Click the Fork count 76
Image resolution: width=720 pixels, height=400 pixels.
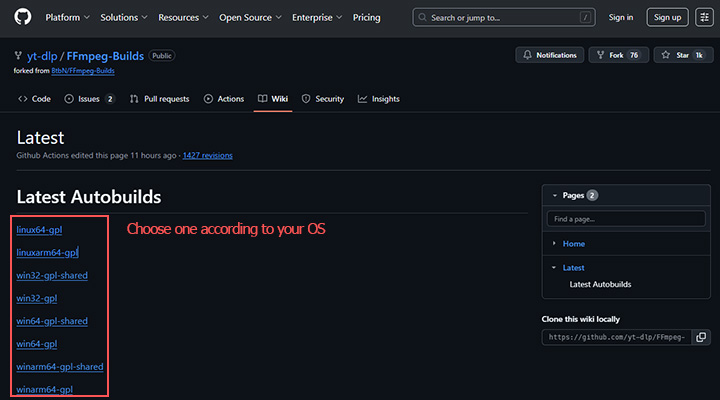(x=634, y=55)
